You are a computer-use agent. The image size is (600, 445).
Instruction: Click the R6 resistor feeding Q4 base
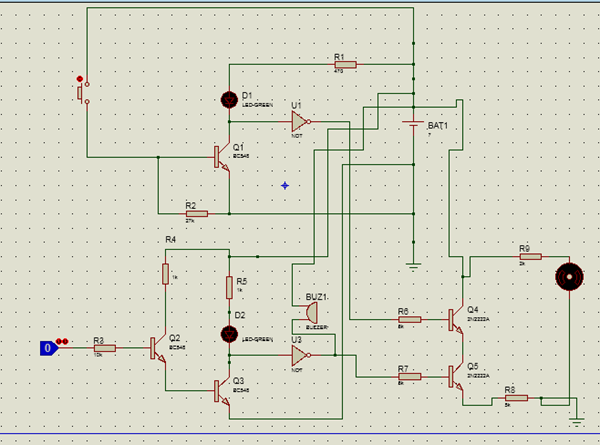click(x=410, y=319)
